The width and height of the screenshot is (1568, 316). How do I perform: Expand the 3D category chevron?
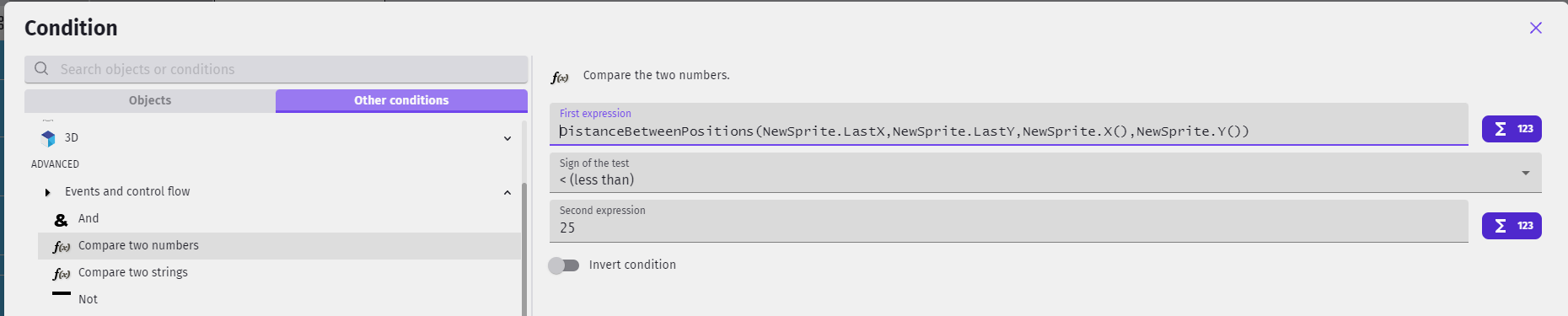(x=507, y=138)
